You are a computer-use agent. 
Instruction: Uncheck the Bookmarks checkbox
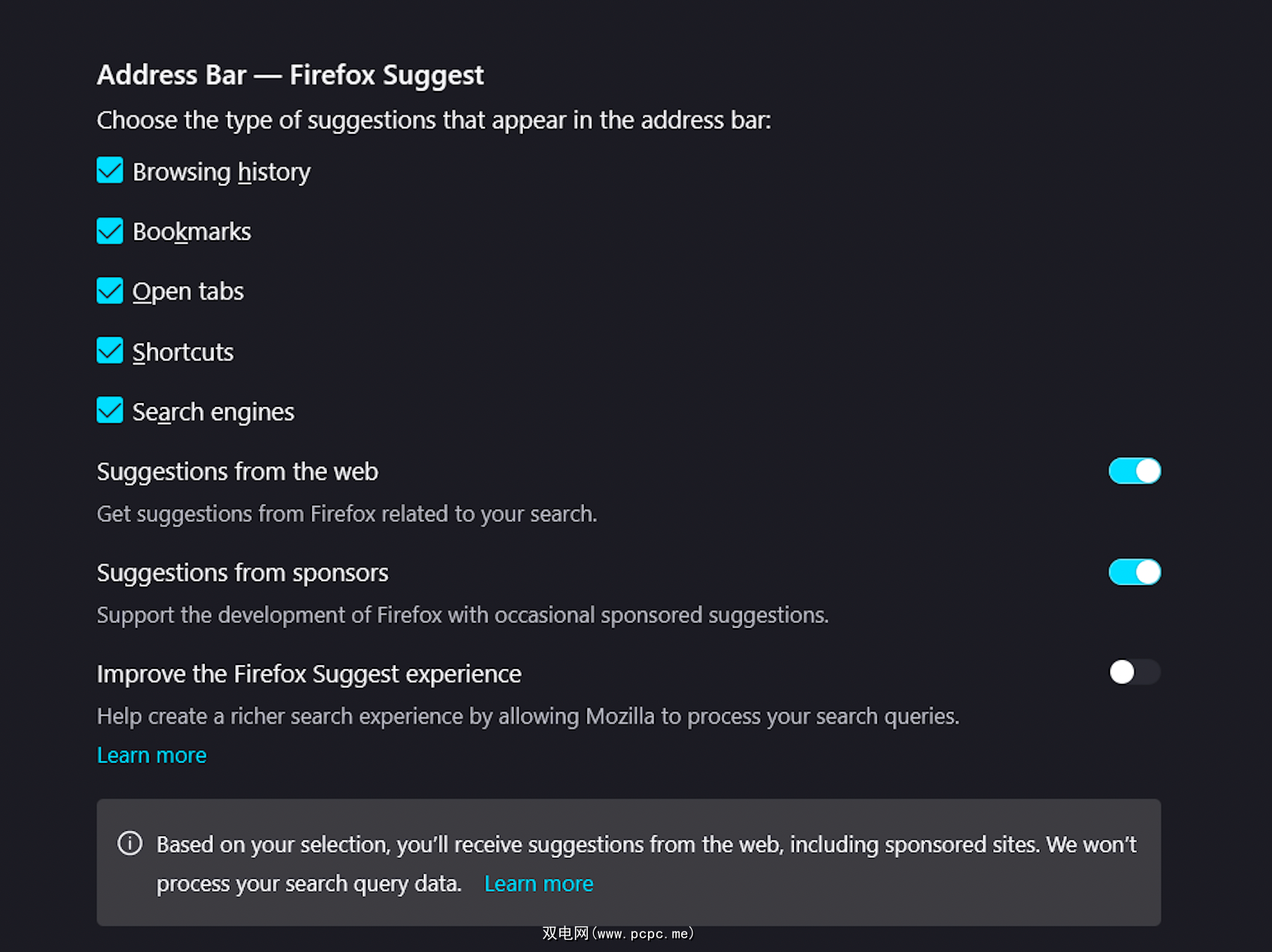(x=110, y=231)
